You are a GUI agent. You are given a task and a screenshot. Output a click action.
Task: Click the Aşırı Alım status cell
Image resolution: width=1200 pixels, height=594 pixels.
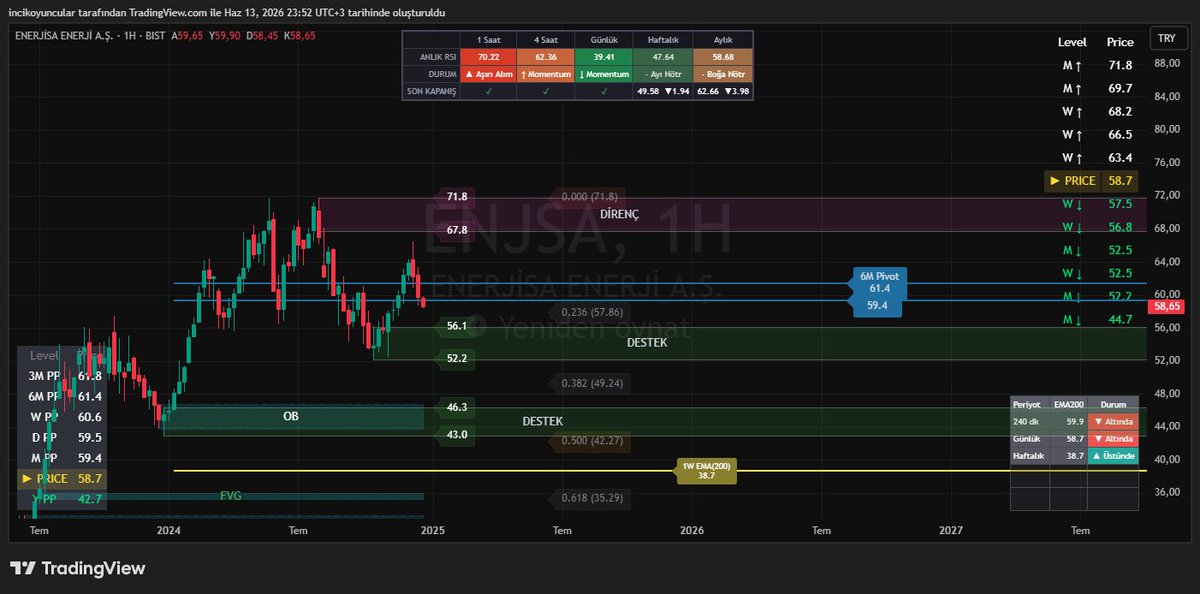[x=489, y=74]
